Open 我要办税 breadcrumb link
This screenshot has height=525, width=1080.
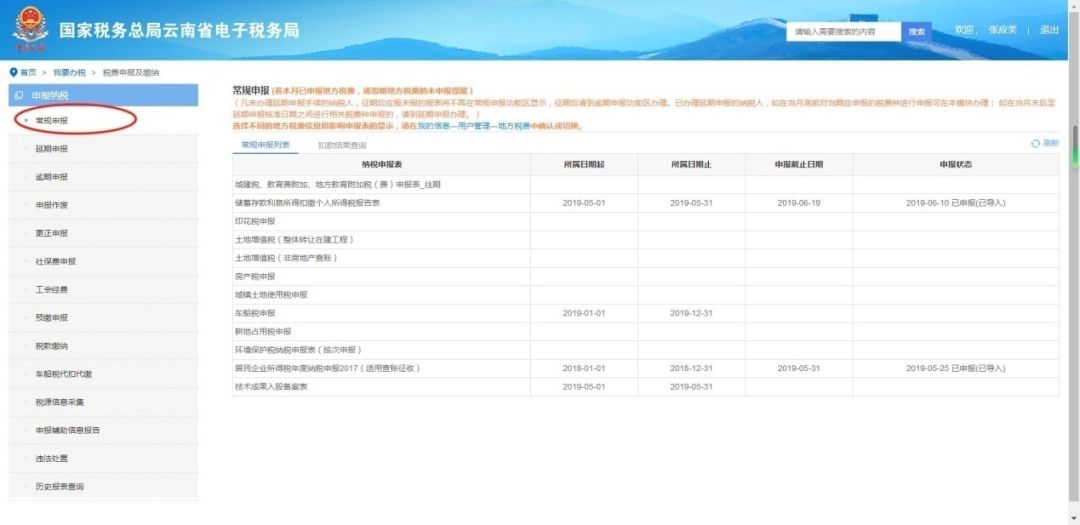click(x=70, y=72)
